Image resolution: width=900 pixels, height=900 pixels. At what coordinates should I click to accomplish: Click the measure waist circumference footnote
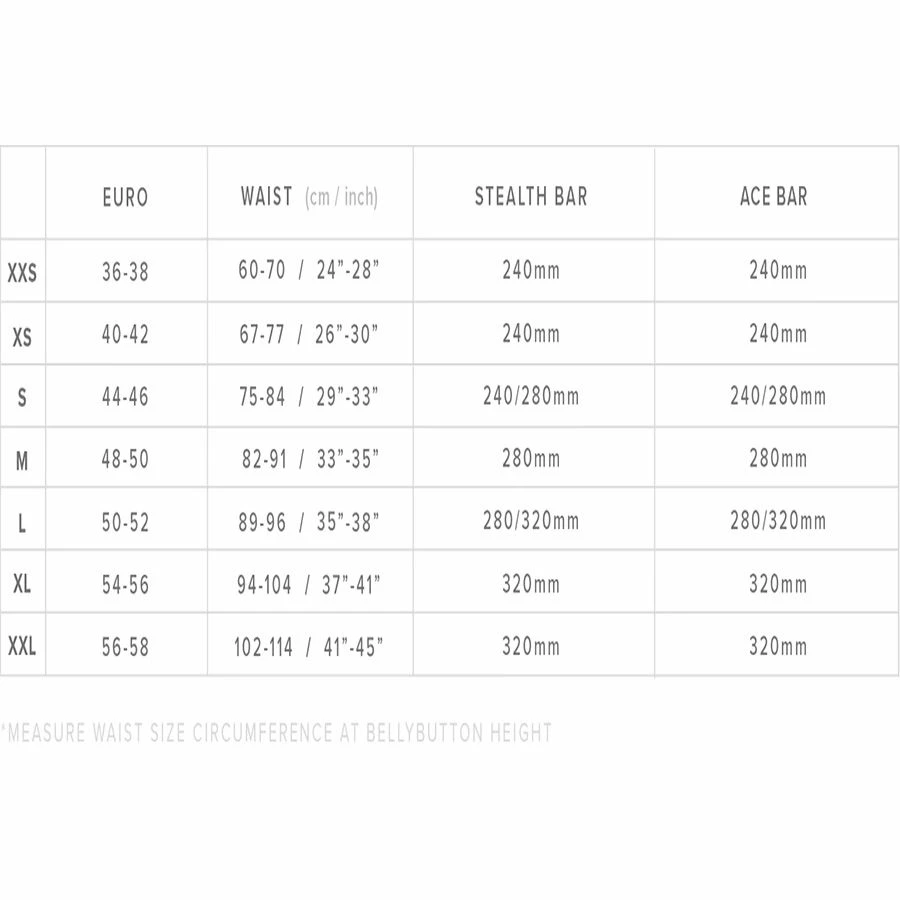coord(277,733)
